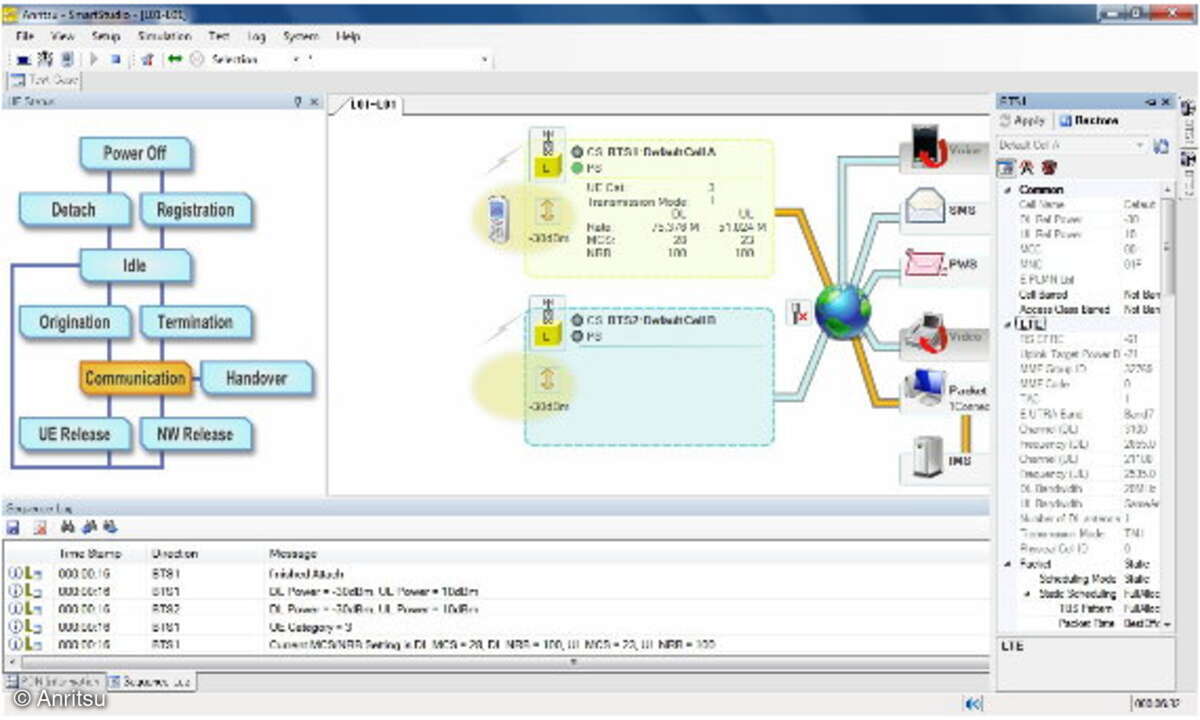Switch to the Sequence Log tab
The image size is (1200, 720).
pyautogui.click(x=150, y=681)
